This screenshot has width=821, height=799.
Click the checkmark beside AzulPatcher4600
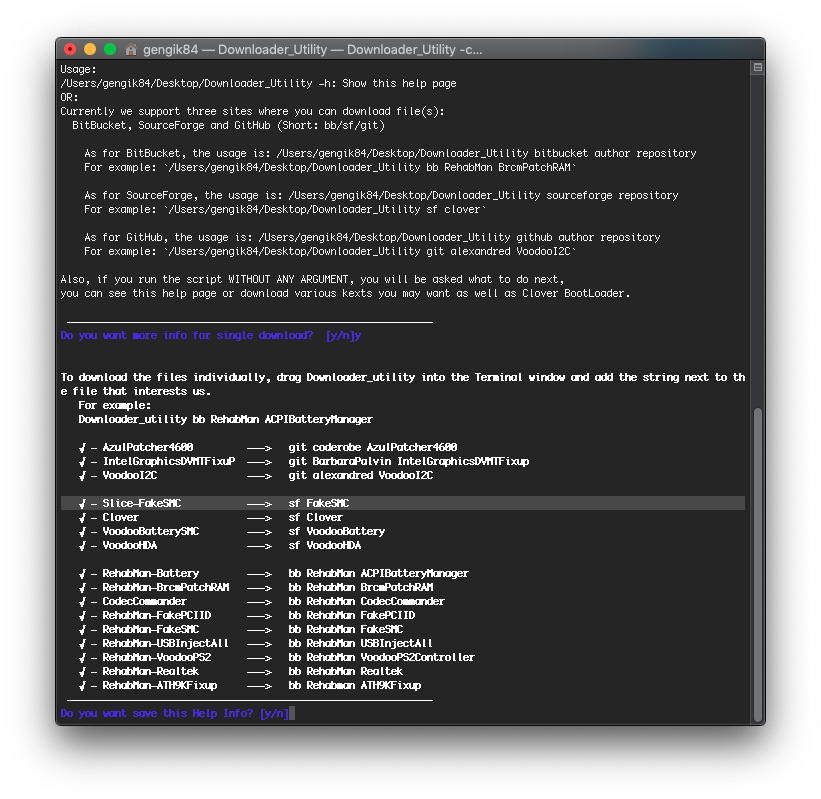pyautogui.click(x=82, y=447)
